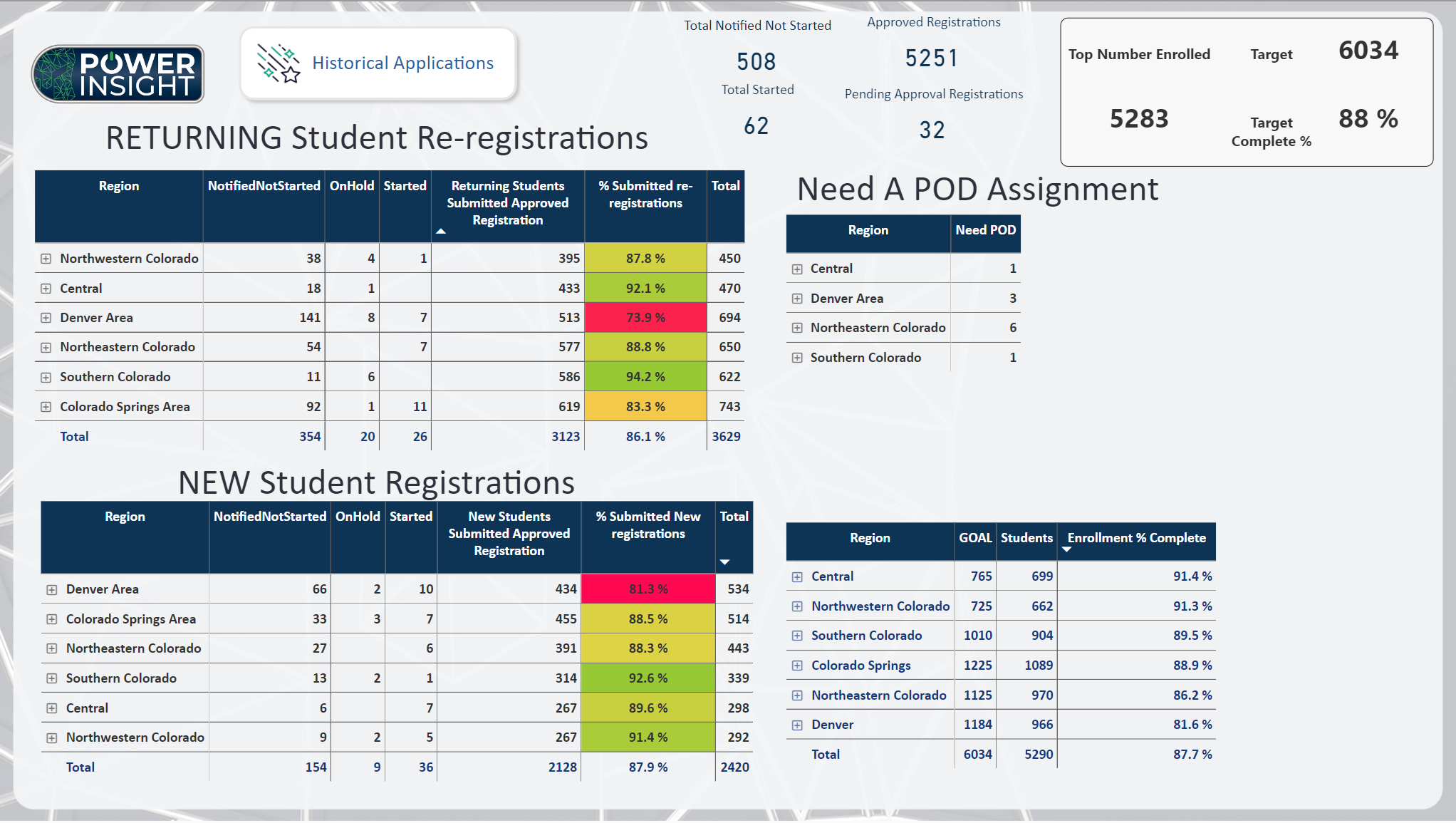Click the Historical Applications shooting-star icon
The height and width of the screenshot is (823, 1456).
click(x=279, y=63)
